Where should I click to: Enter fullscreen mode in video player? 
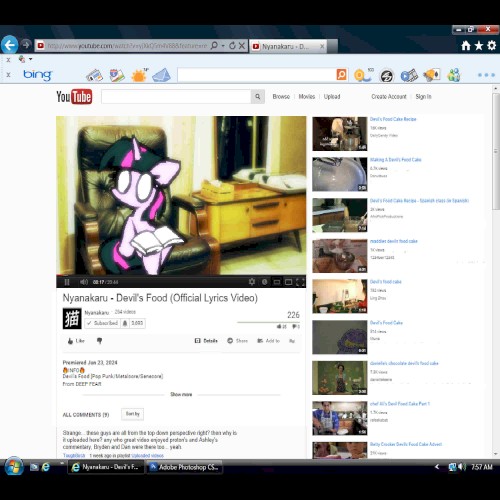tap(300, 282)
